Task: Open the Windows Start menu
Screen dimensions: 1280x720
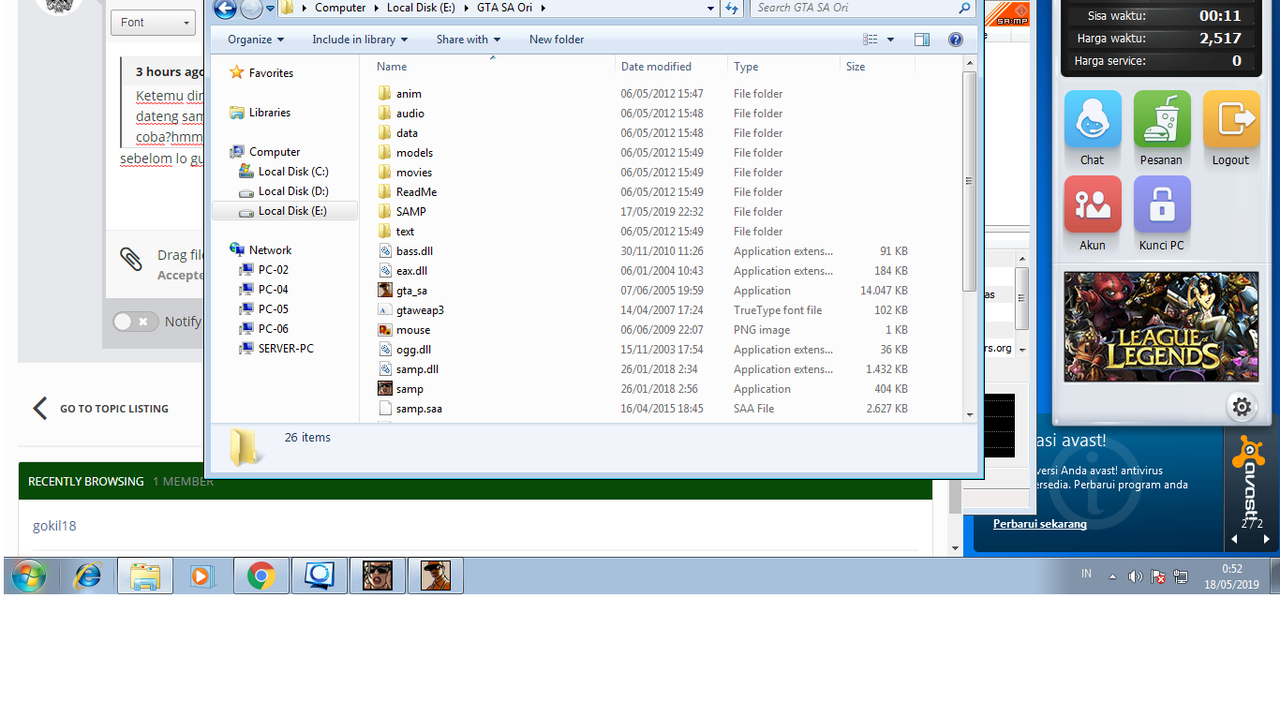Action: pyautogui.click(x=29, y=577)
